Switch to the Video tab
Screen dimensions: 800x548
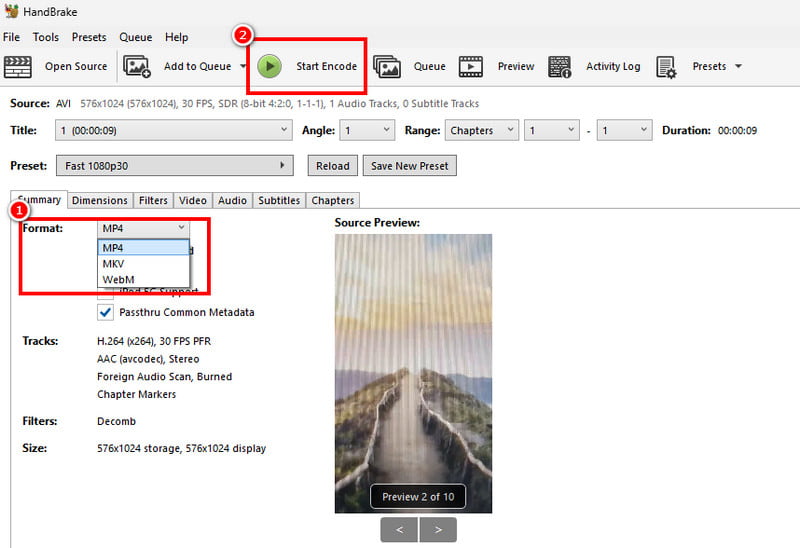point(193,201)
